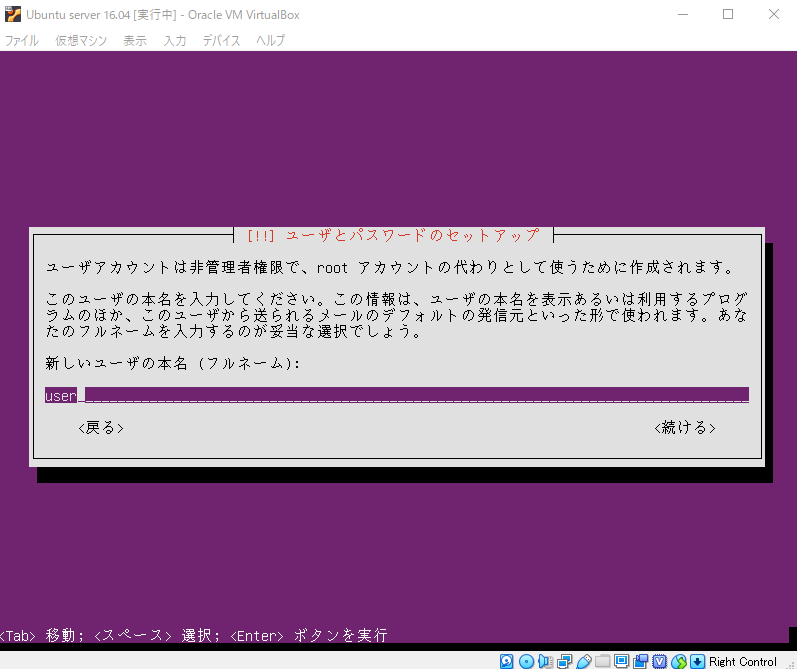The height and width of the screenshot is (669, 797).
Task: Click the full name input field containing user
Action: (396, 395)
